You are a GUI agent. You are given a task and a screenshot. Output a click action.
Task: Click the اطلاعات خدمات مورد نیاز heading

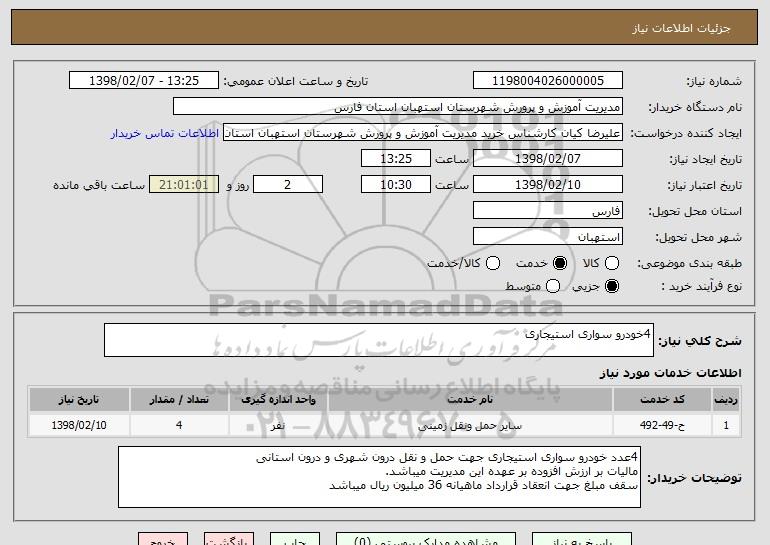(670, 373)
